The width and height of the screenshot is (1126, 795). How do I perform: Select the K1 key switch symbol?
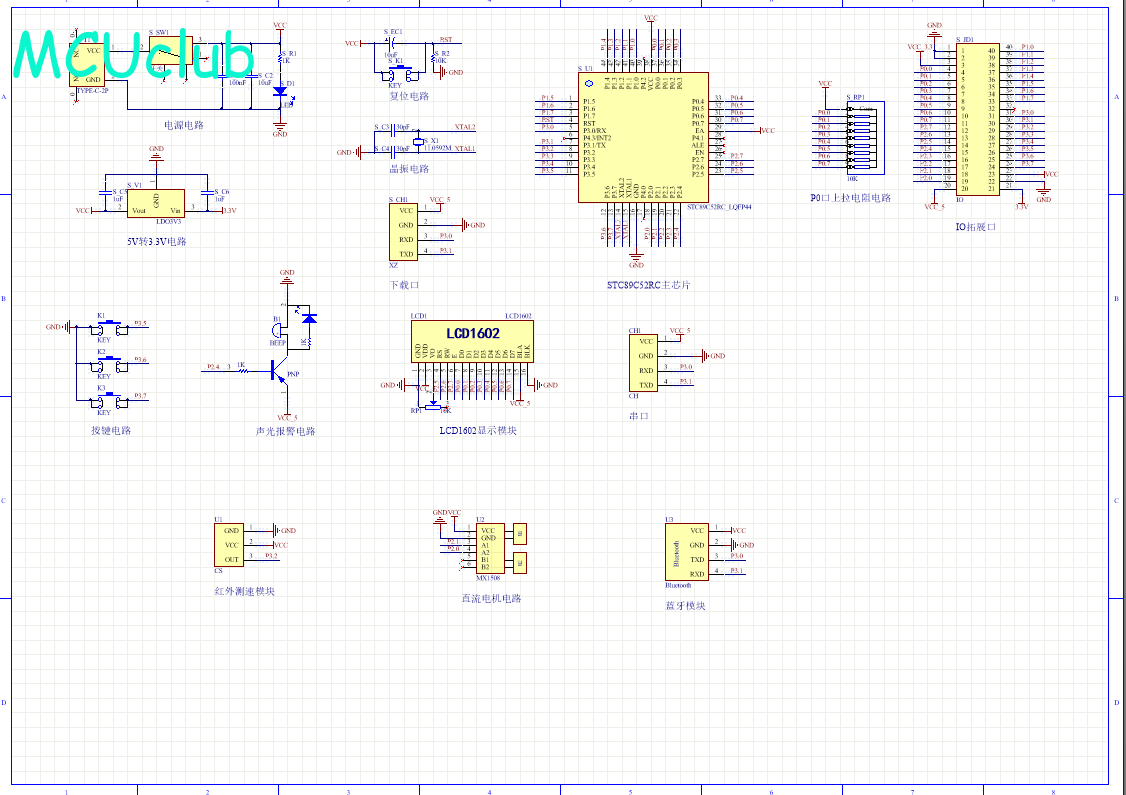pos(109,328)
